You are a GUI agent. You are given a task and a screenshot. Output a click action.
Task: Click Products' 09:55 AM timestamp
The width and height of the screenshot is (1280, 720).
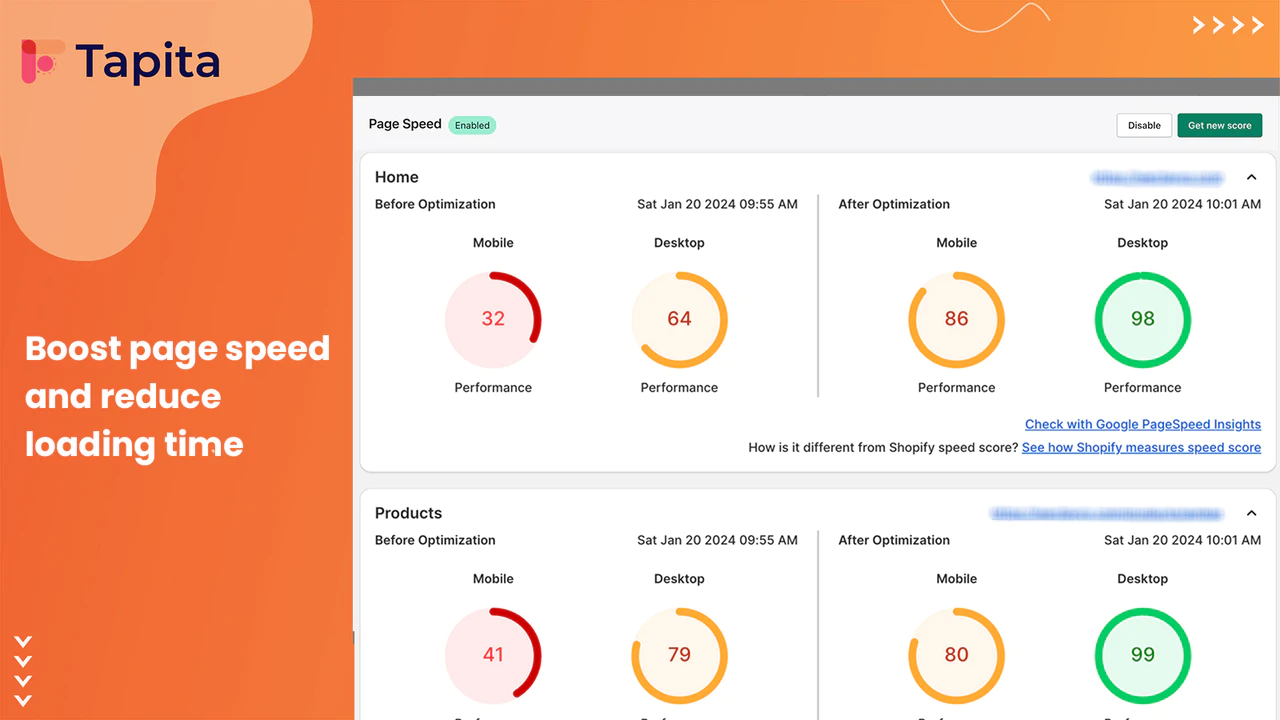click(717, 540)
